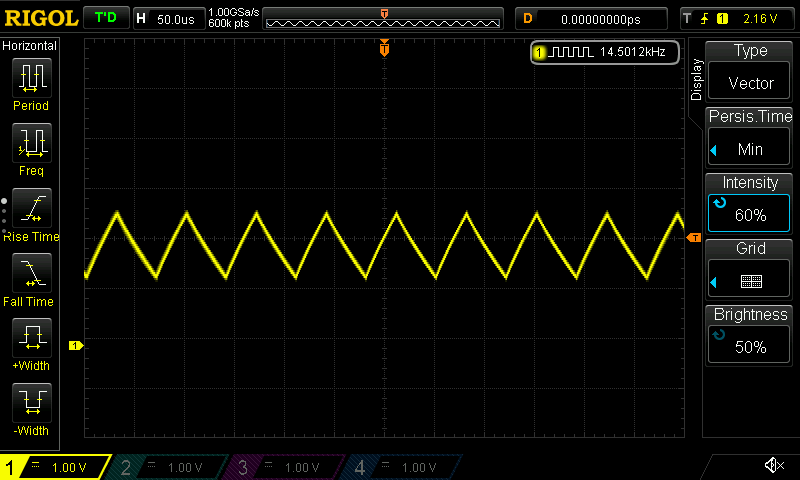800x480 pixels.
Task: Click the RIGOL logo
Action: pos(41,18)
